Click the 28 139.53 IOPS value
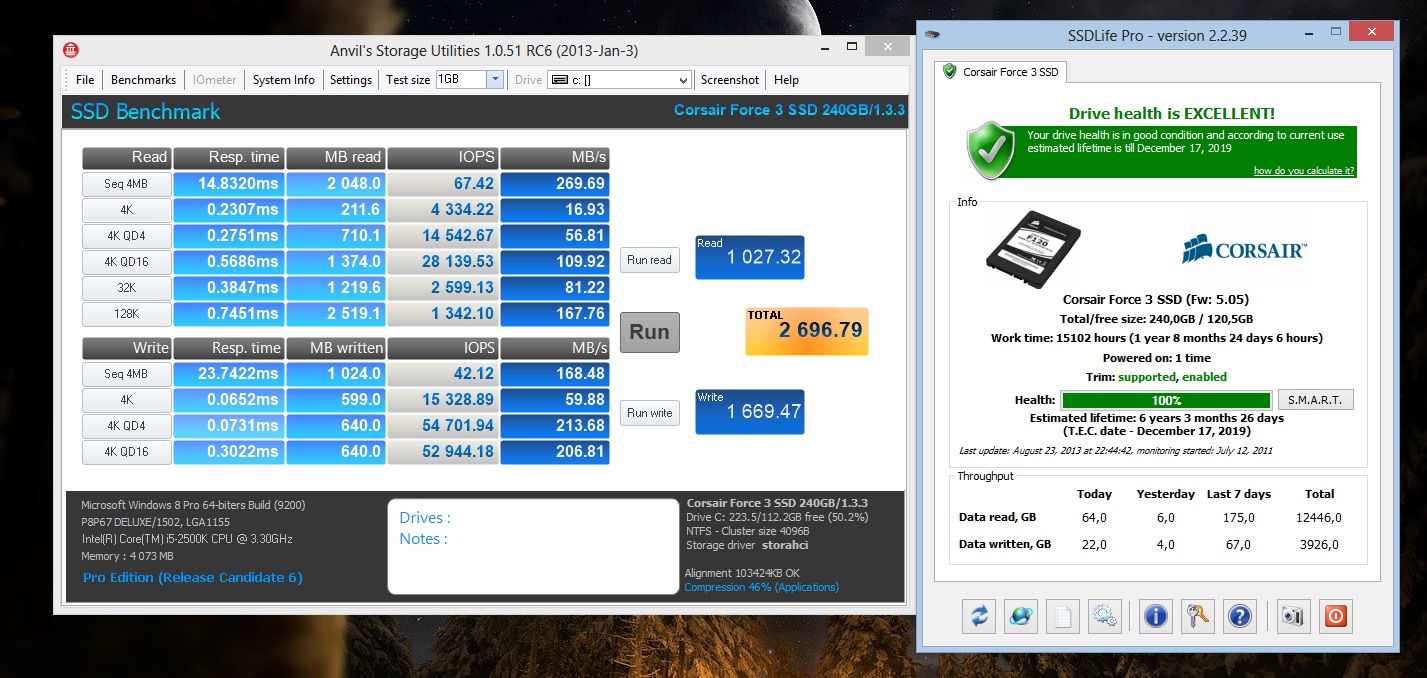 click(x=442, y=262)
